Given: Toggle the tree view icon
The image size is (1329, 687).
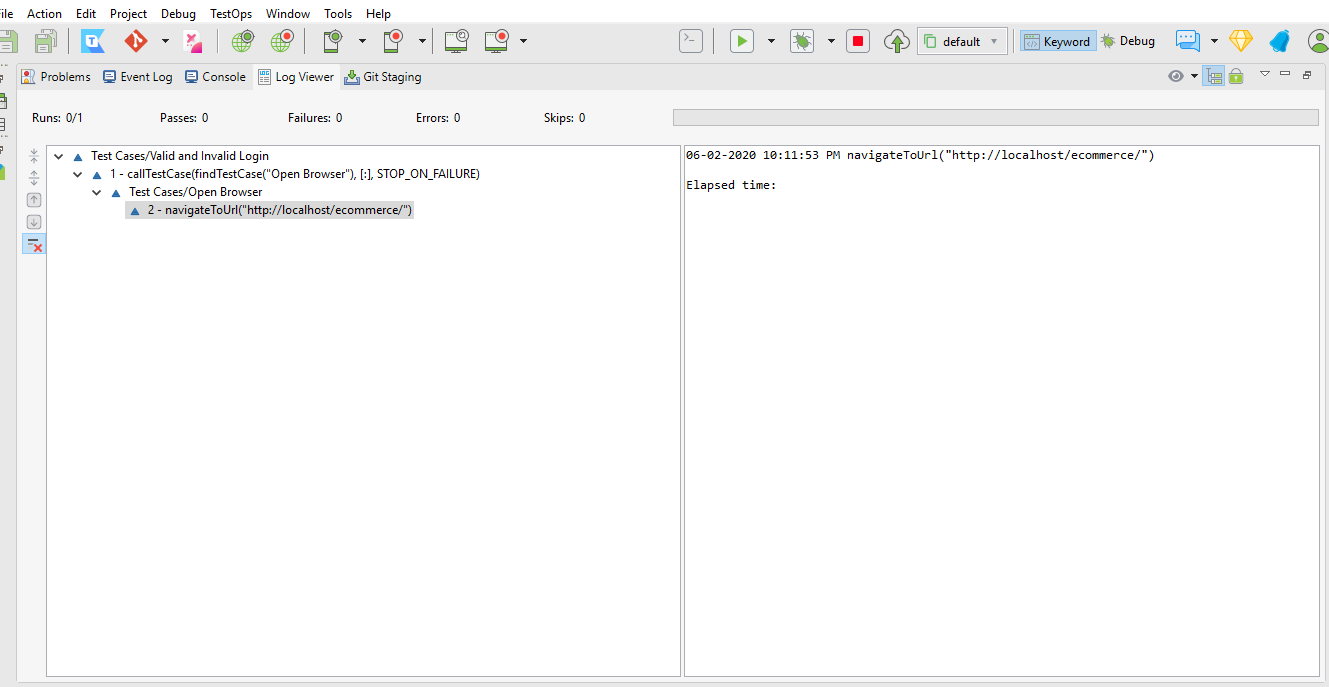Looking at the screenshot, I should (1214, 76).
